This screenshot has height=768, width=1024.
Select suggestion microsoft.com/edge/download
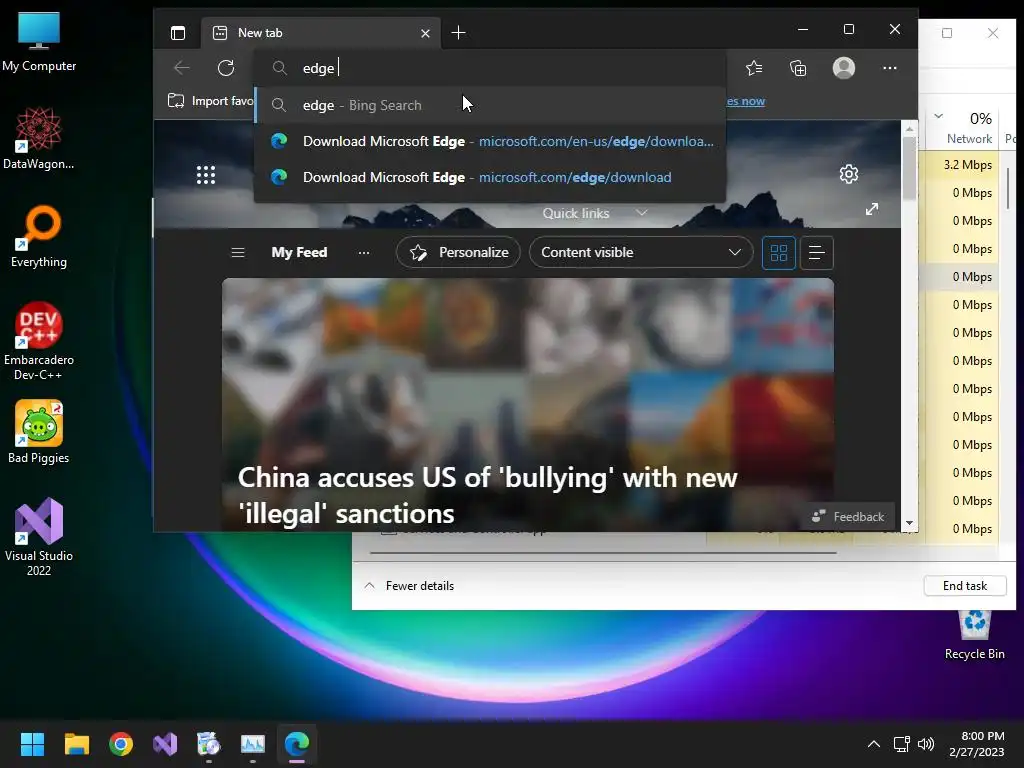click(490, 177)
